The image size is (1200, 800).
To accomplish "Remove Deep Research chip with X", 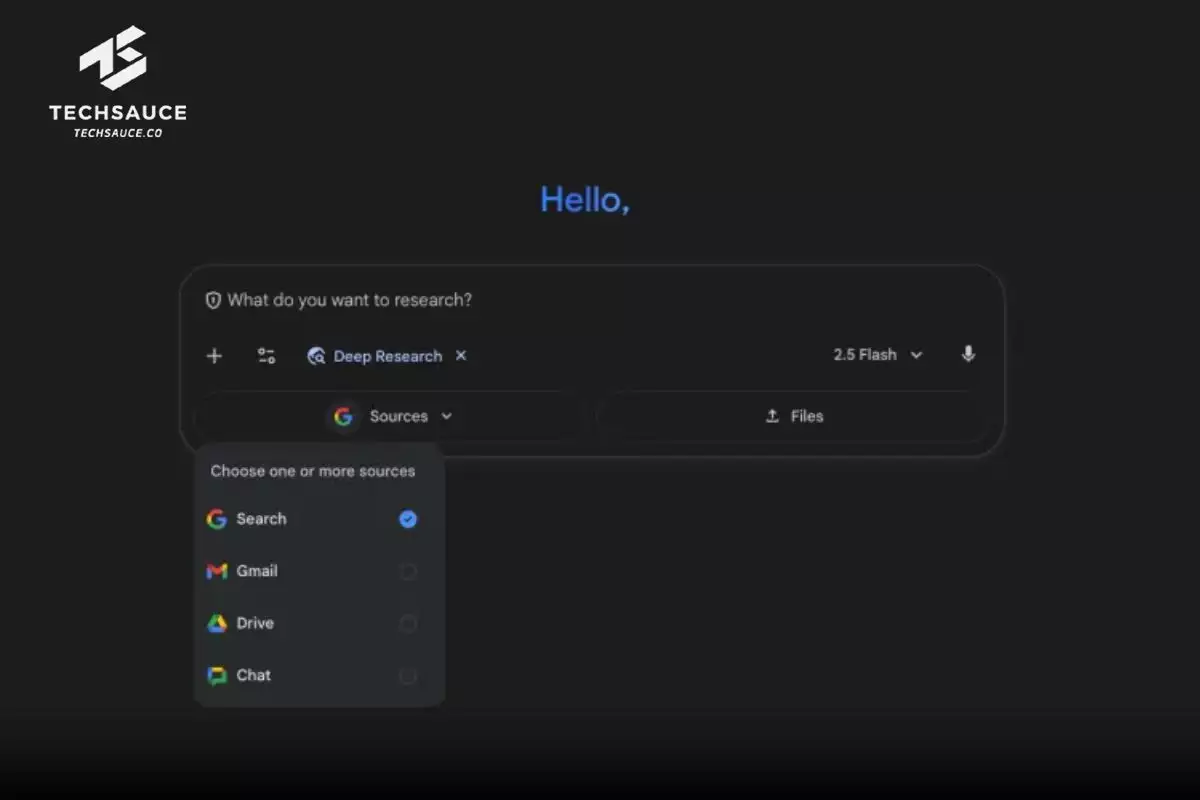I will [x=461, y=355].
